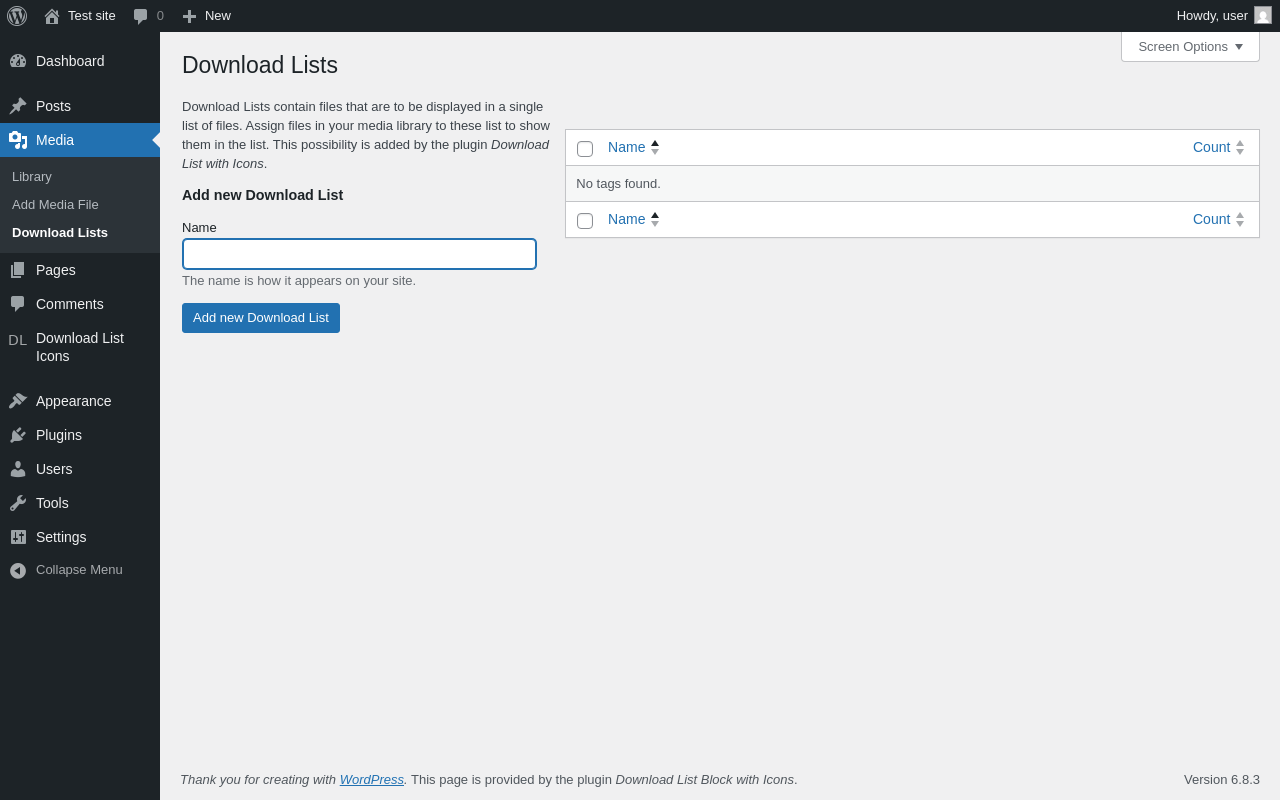Click the Plugins plug icon
This screenshot has width=1280, height=800.
pos(18,435)
